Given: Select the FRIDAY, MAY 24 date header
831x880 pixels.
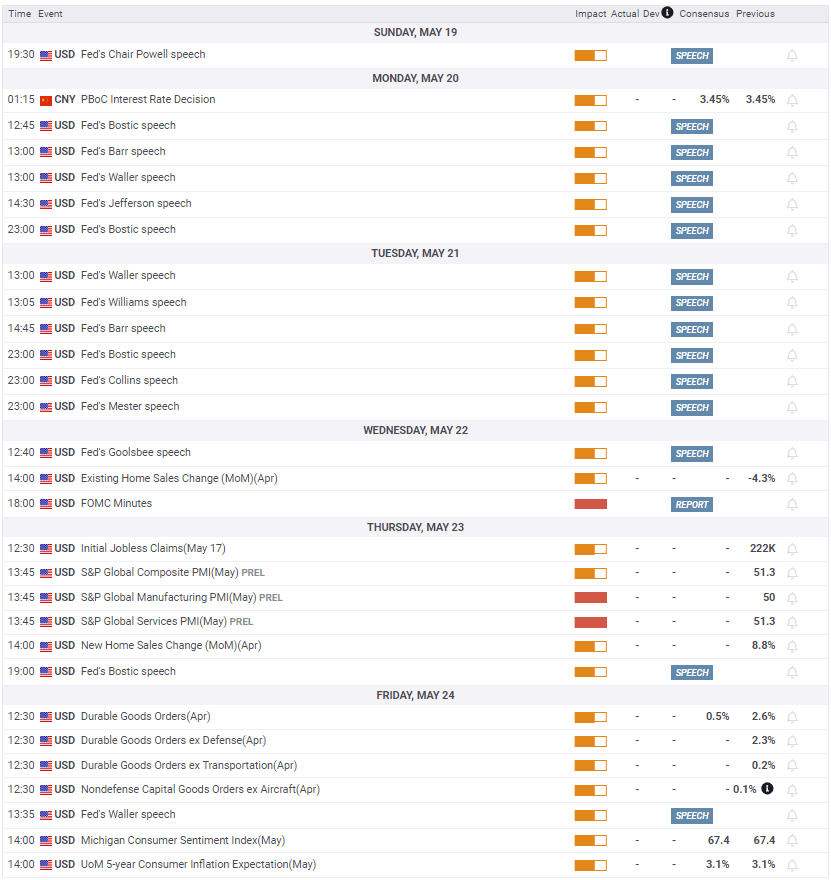Looking at the screenshot, I should point(415,695).
